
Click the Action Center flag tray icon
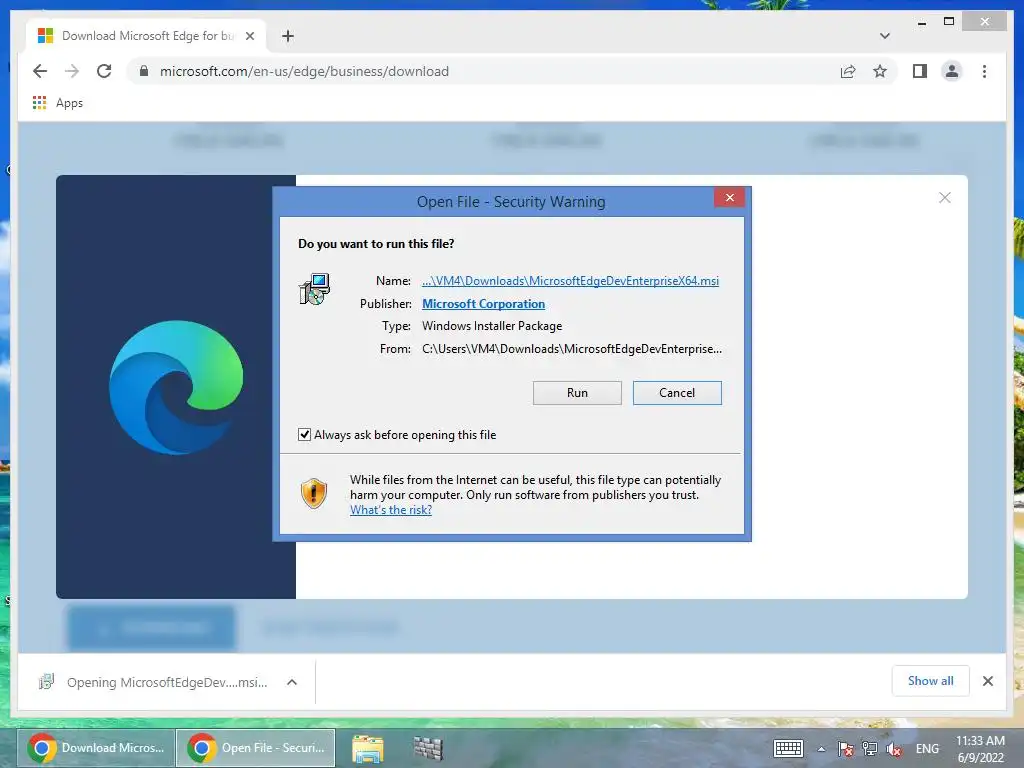845,748
